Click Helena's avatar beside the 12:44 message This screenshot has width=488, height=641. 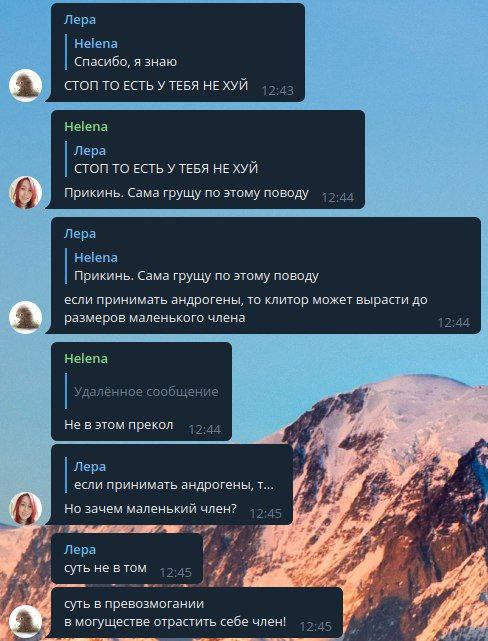coord(25,193)
